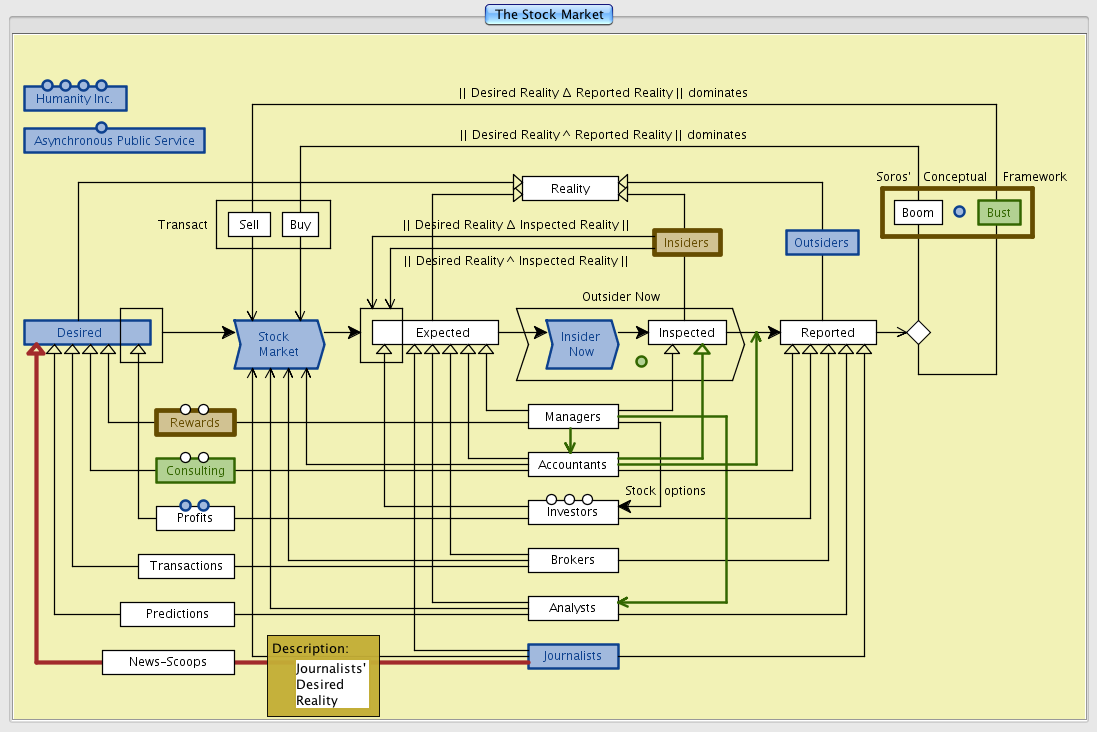Select the Stock Market chevron node
1097x732 pixels.
(x=278, y=344)
